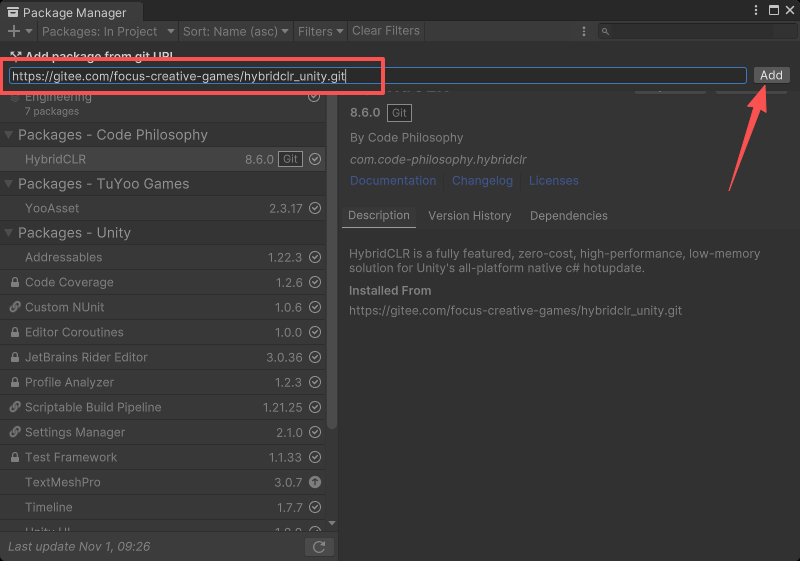Click the package search field
Viewport: 800px width, 561px height.
697,32
